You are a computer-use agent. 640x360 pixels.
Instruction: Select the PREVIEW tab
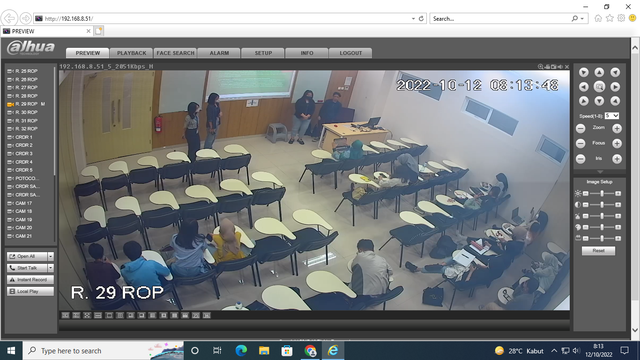(x=88, y=53)
